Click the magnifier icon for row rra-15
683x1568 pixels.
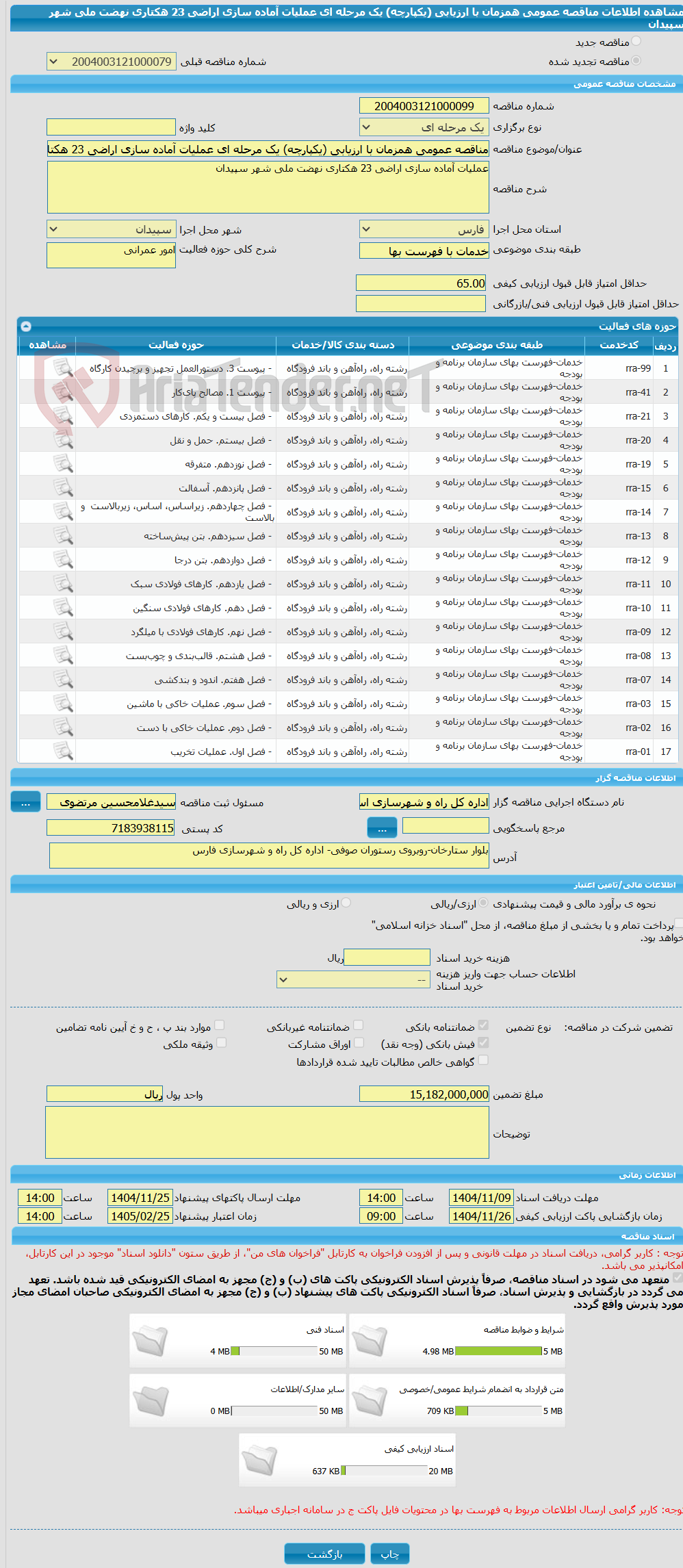[63, 488]
